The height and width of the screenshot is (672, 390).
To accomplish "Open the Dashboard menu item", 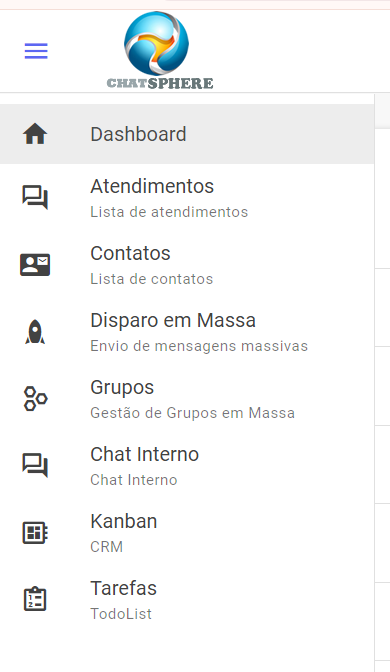I will pyautogui.click(x=187, y=134).
